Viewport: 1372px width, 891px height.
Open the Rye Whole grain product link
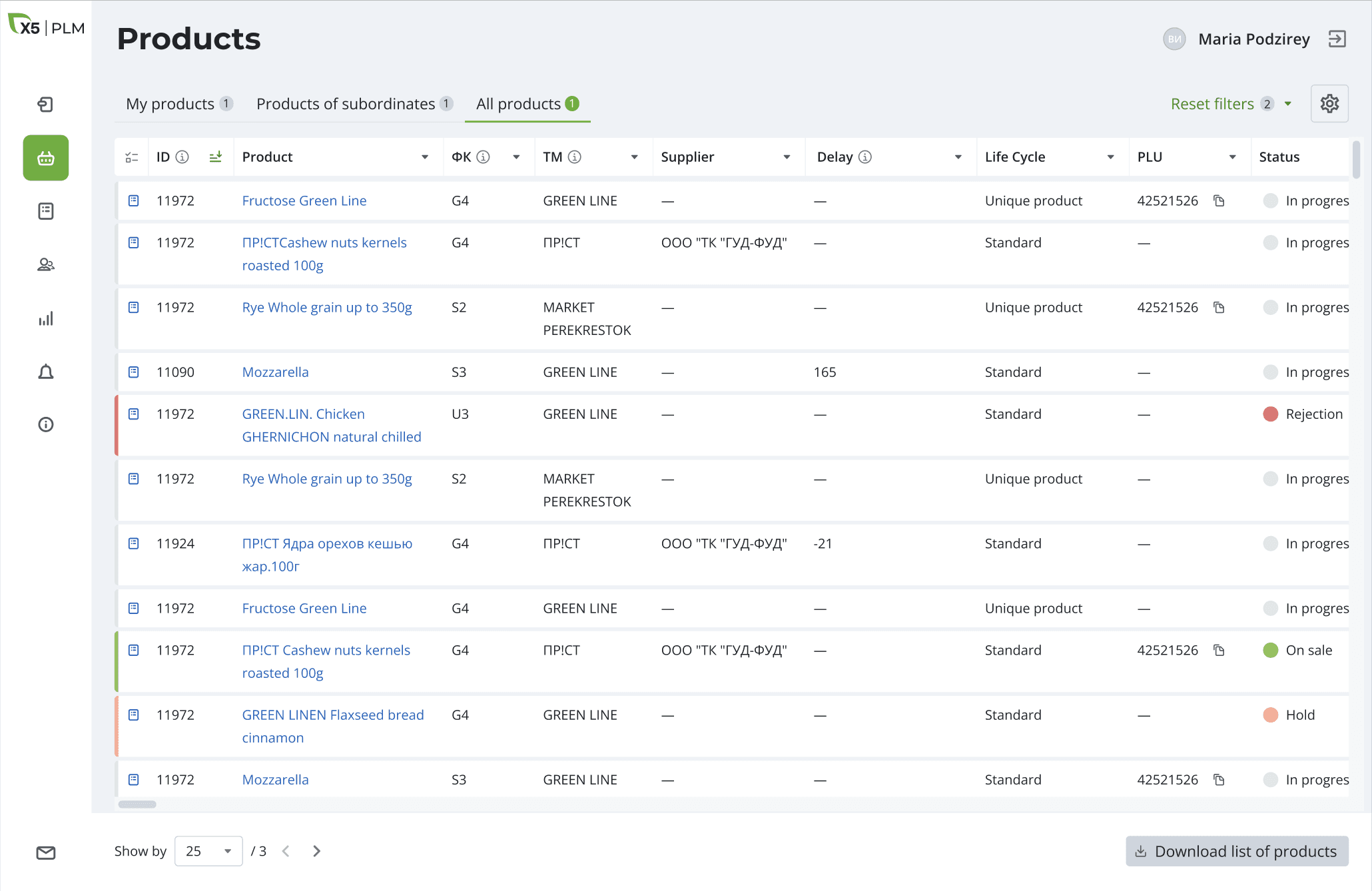pyautogui.click(x=327, y=308)
